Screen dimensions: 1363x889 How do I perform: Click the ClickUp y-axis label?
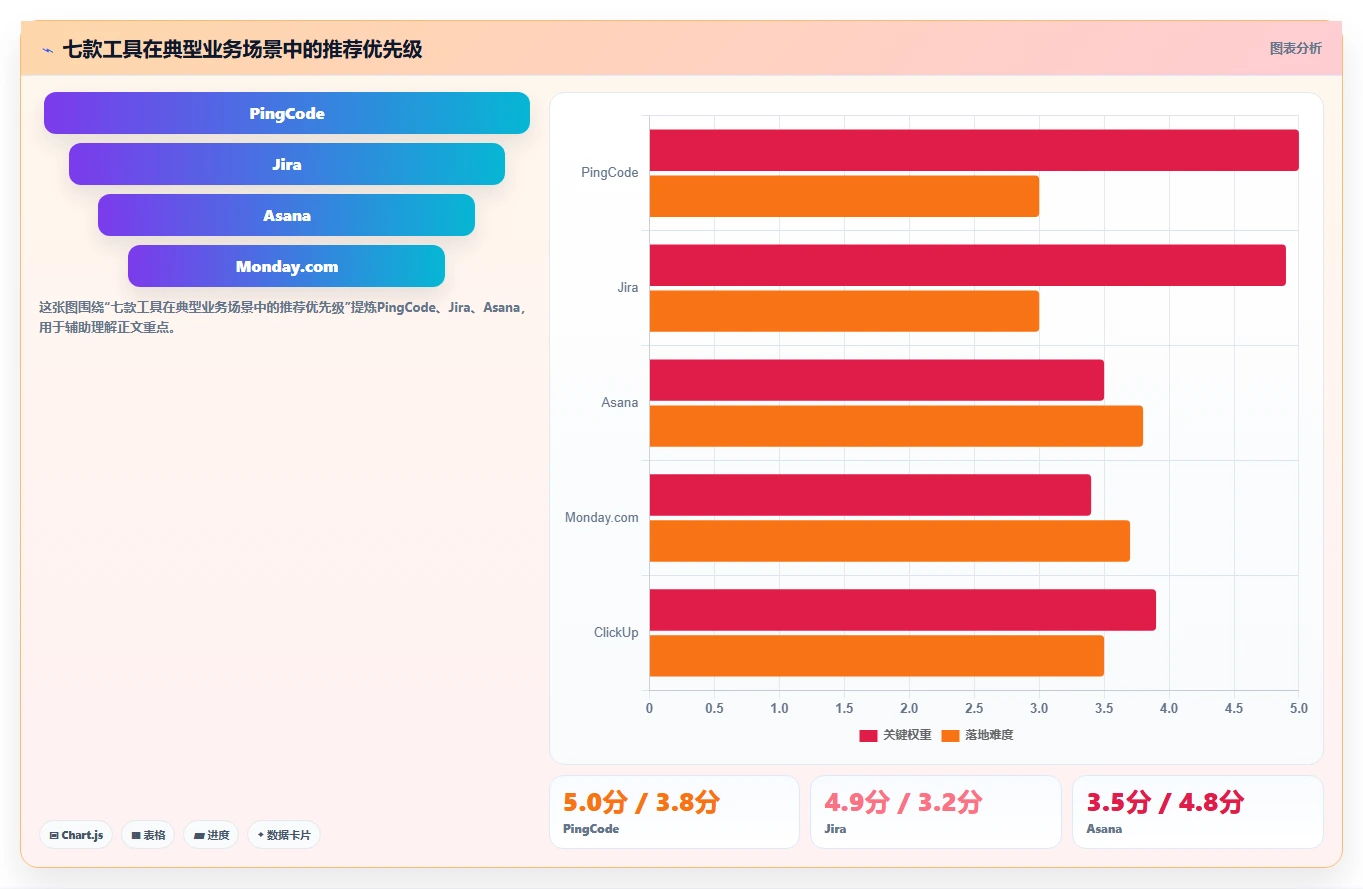point(616,633)
